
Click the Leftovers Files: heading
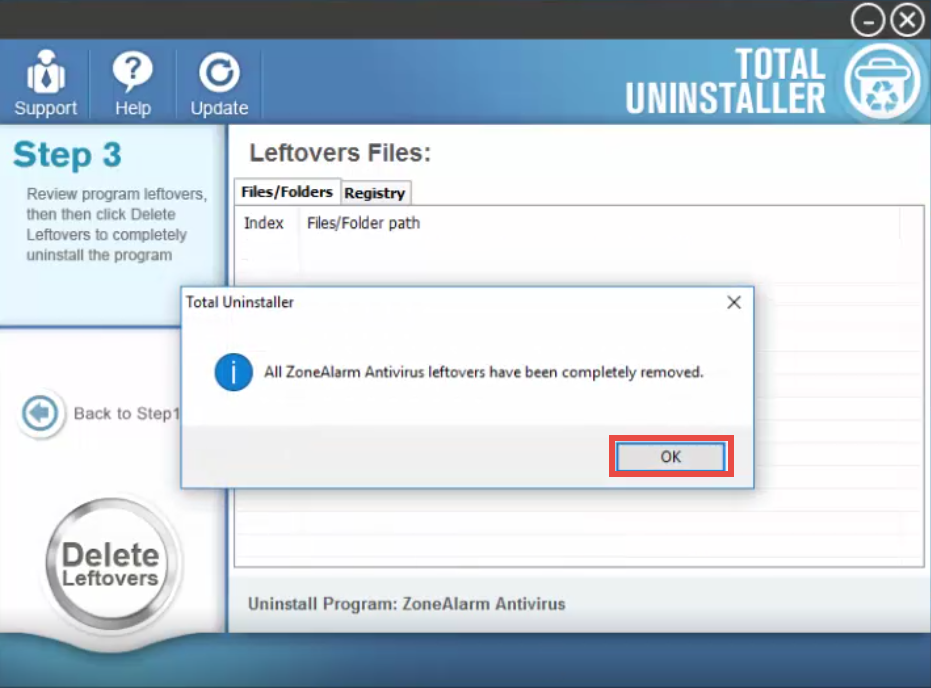point(340,153)
